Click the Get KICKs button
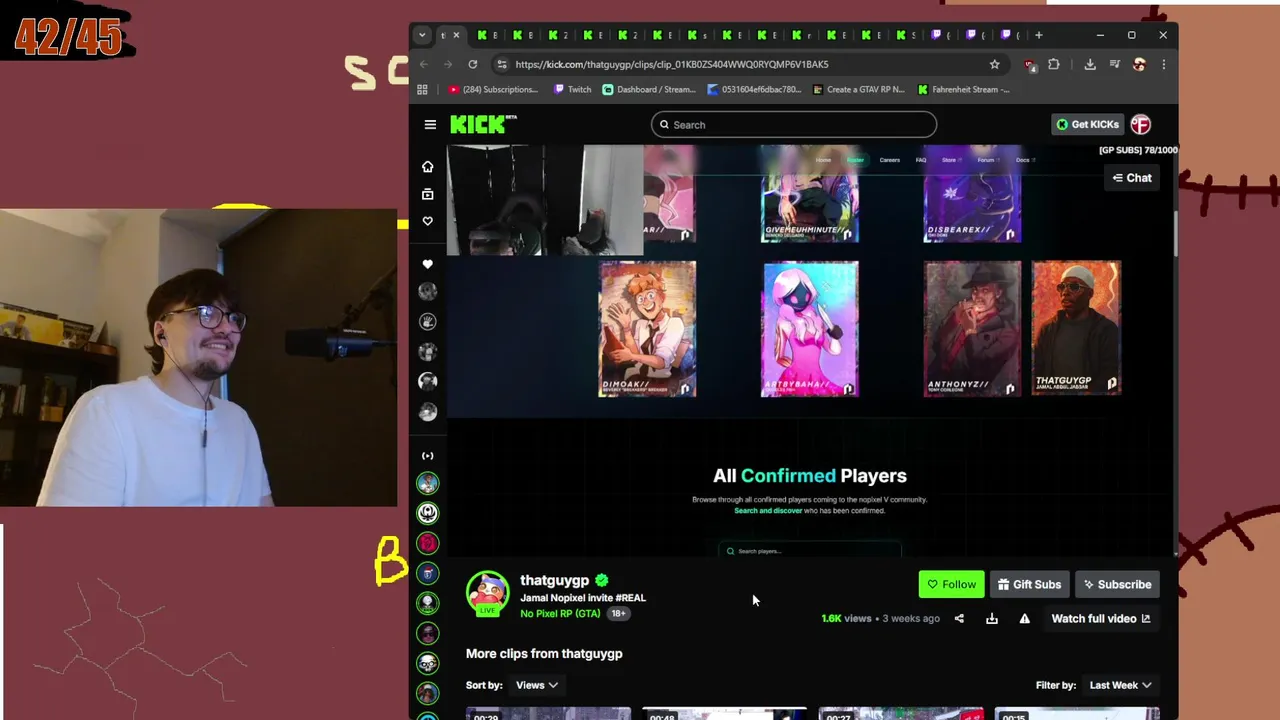 (1087, 125)
